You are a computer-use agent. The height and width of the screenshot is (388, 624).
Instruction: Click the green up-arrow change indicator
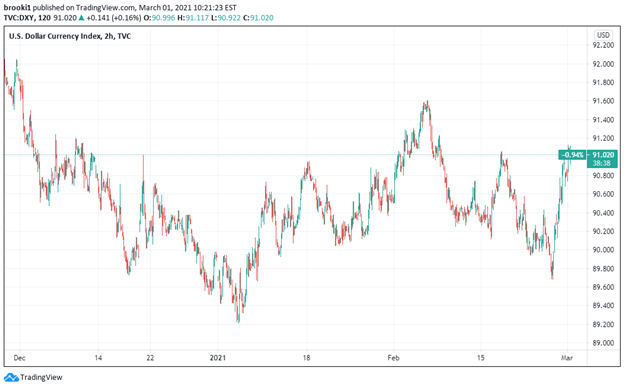[82, 18]
